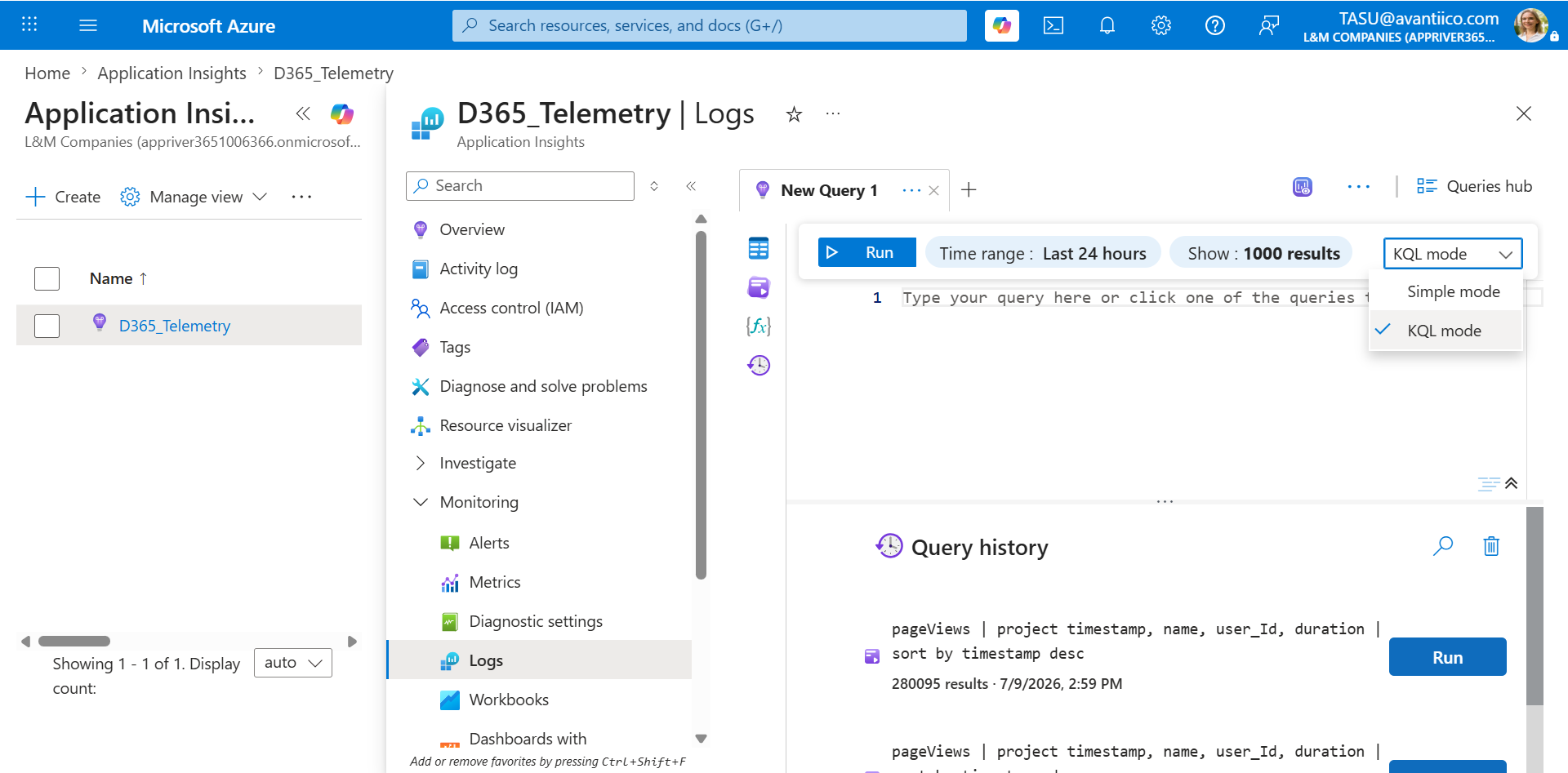Open Tags menu item
Screen dimensions: 1568x773
pos(454,347)
